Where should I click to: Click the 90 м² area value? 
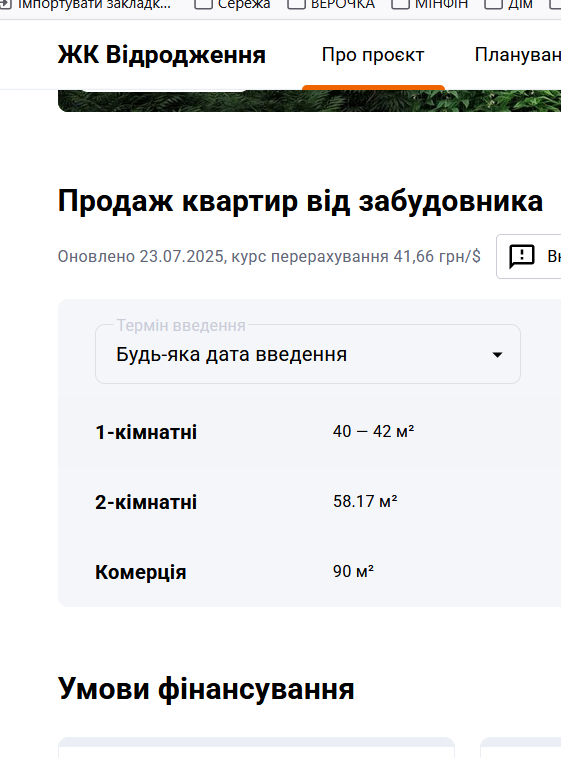(x=353, y=571)
